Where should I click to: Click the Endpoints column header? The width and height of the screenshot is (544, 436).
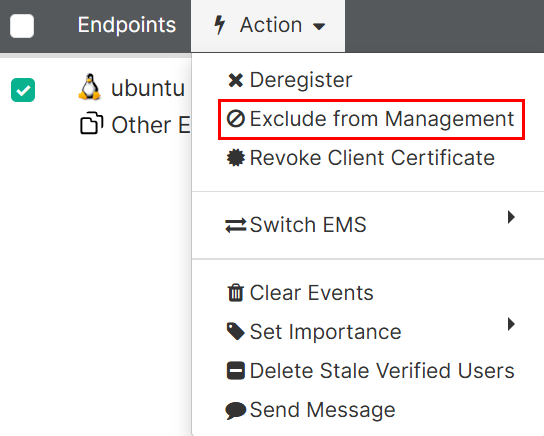tap(127, 25)
